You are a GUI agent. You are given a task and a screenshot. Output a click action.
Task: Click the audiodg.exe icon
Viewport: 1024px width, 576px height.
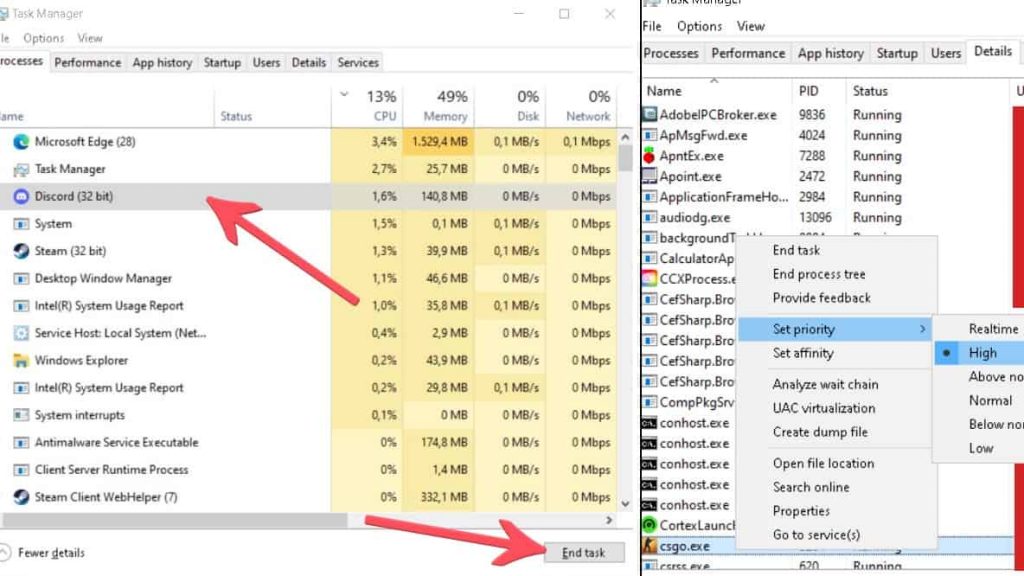(649, 217)
